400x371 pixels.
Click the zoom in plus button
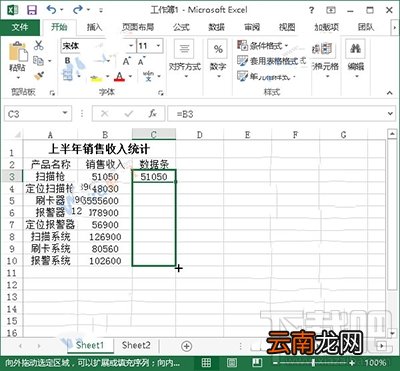(352, 363)
